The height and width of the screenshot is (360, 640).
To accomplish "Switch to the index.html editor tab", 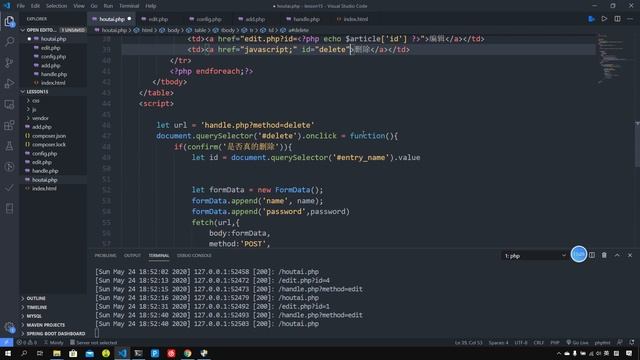I will pyautogui.click(x=355, y=19).
